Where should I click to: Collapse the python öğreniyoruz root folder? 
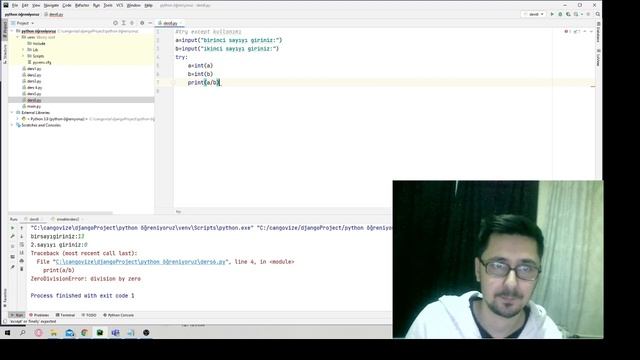(12, 31)
